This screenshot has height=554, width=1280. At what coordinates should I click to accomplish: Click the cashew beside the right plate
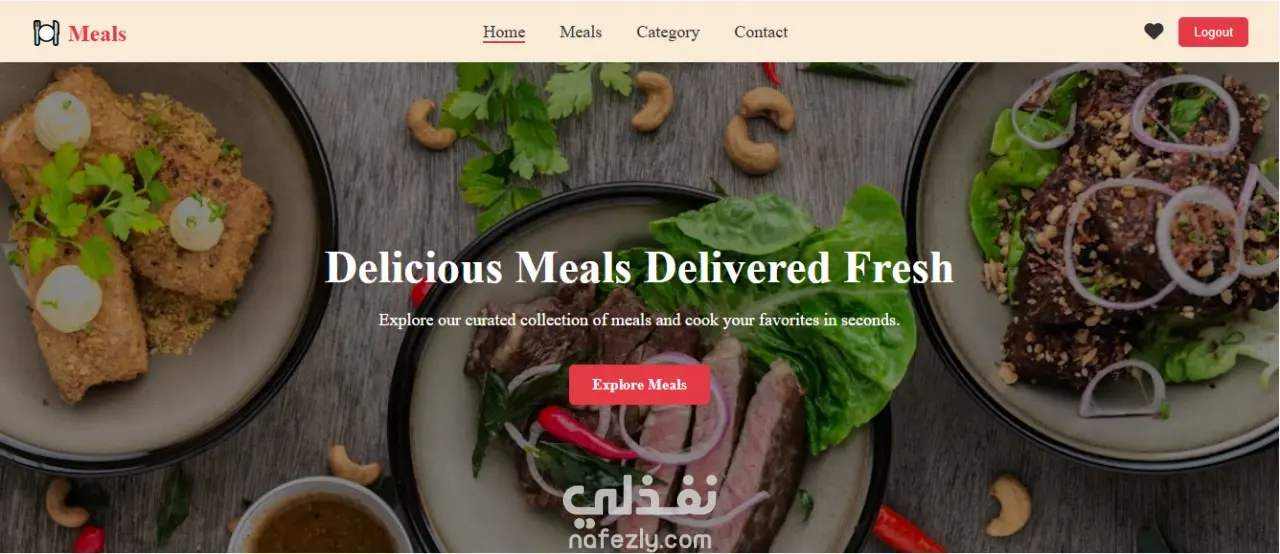coord(1008,505)
